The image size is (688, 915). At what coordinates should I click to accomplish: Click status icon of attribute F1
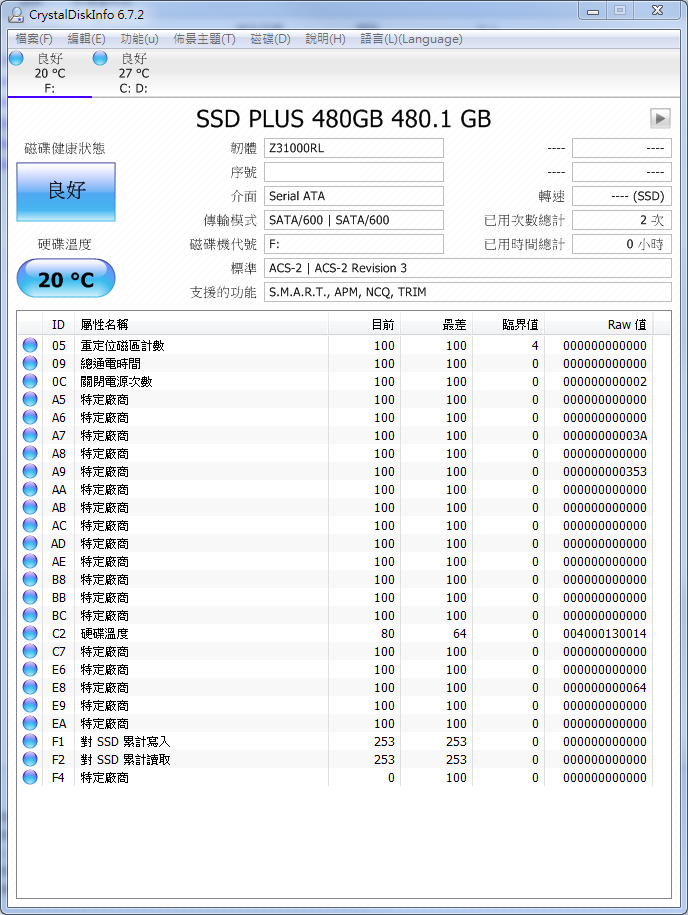30,742
